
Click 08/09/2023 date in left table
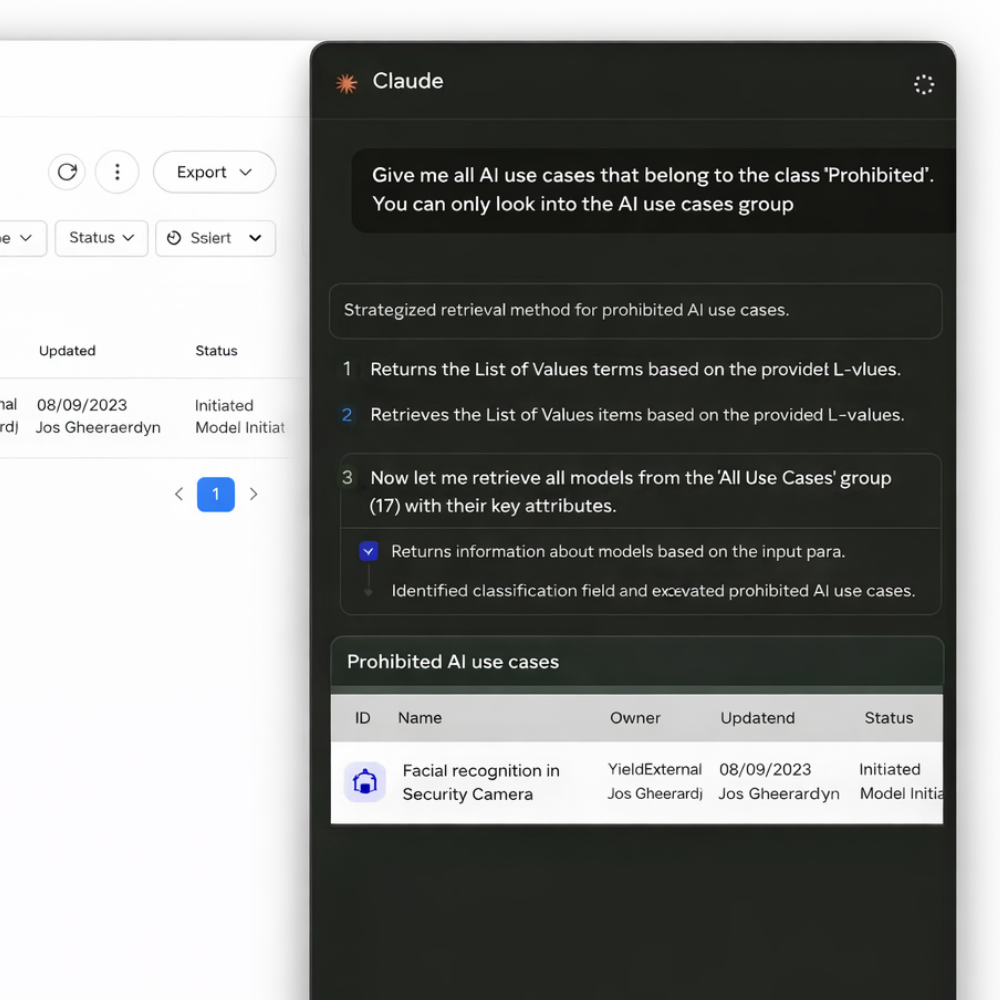click(82, 405)
